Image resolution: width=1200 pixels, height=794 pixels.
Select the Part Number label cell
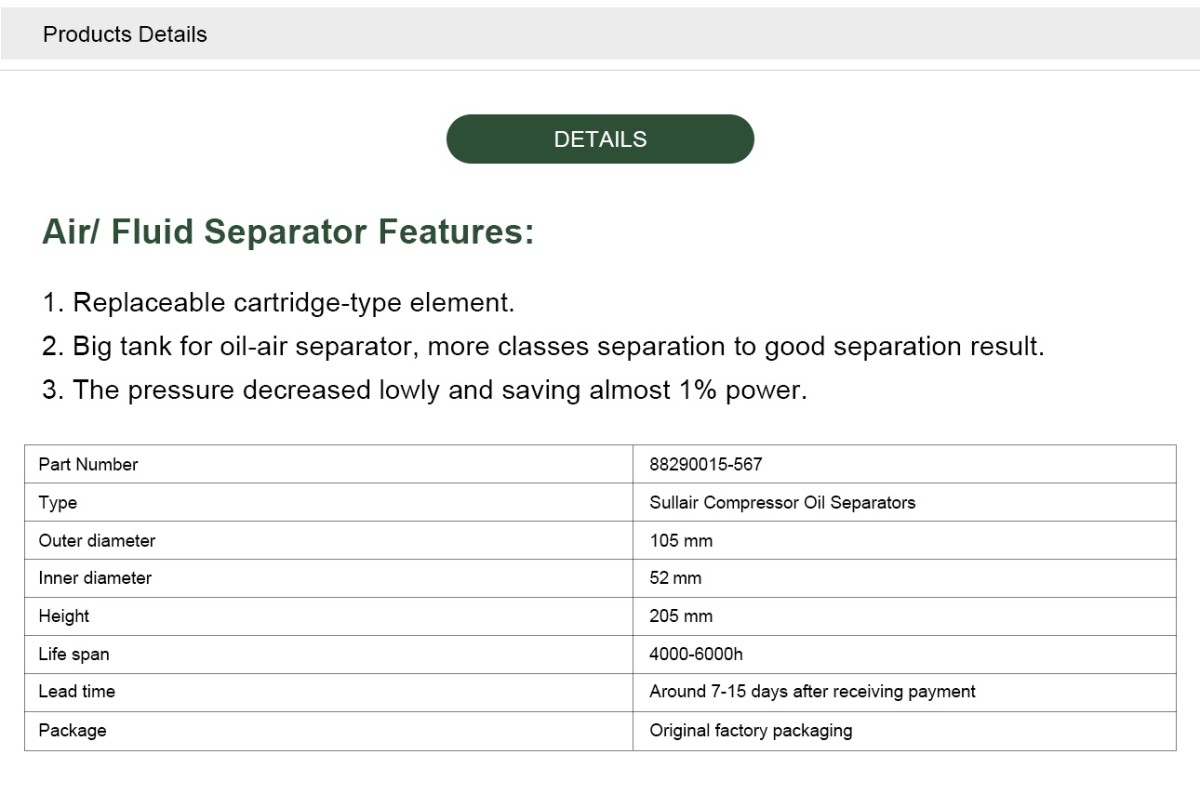coord(329,464)
